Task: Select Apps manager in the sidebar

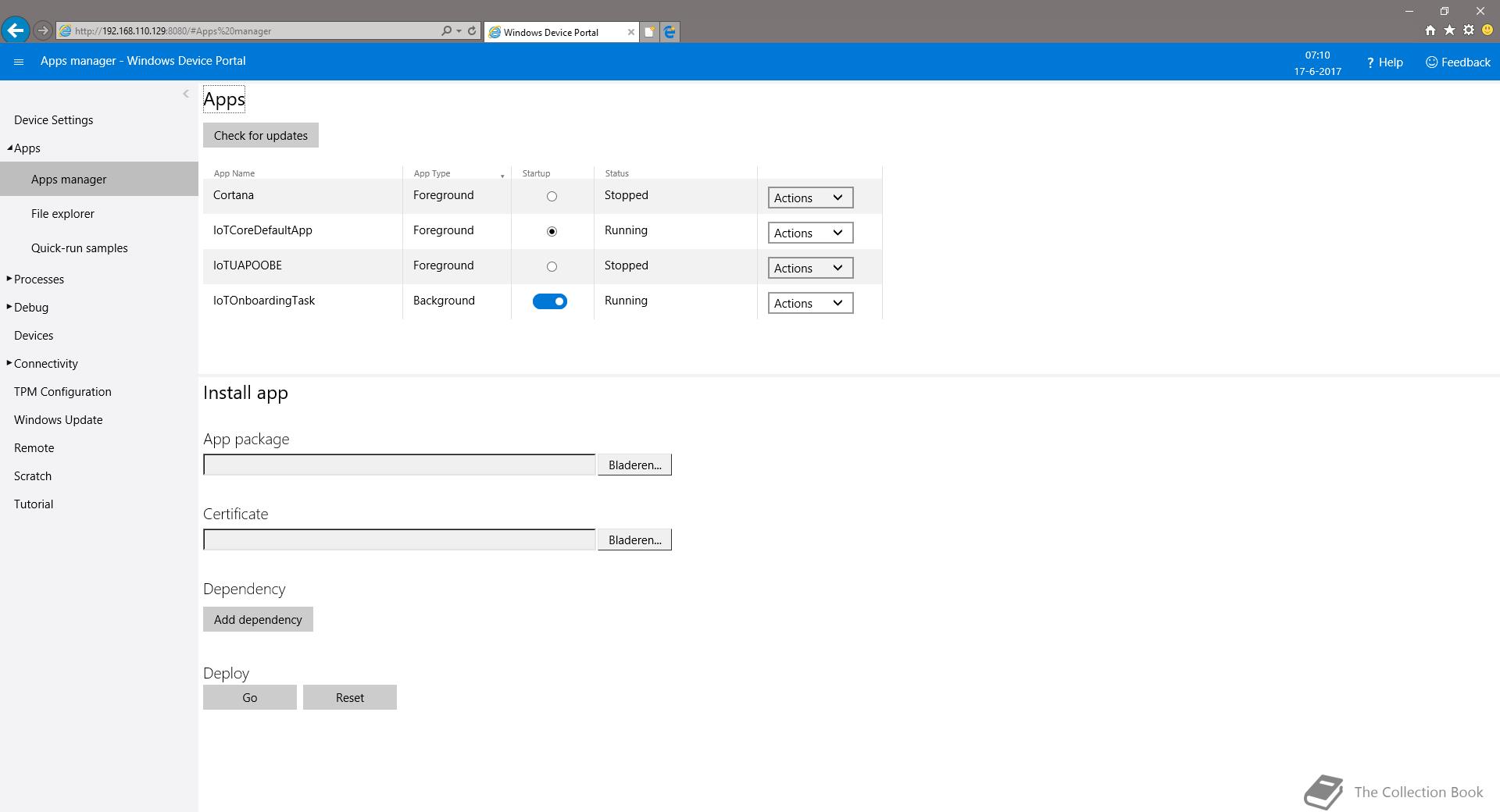Action: point(99,179)
